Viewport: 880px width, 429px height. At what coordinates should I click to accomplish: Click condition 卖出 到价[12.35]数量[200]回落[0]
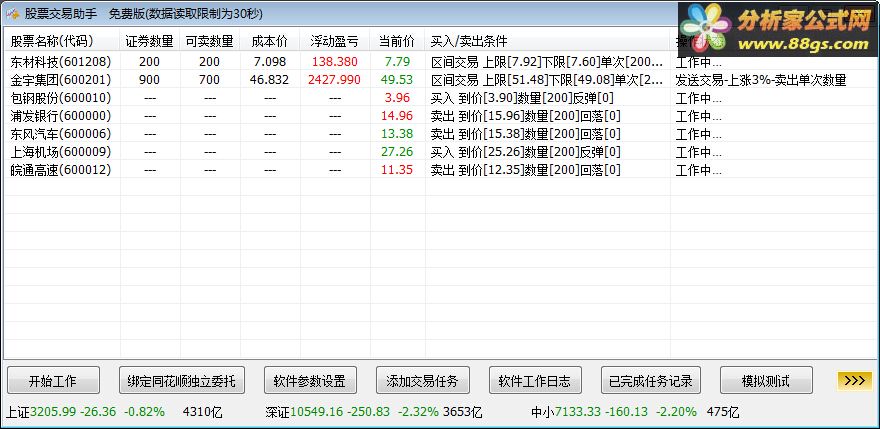point(525,170)
